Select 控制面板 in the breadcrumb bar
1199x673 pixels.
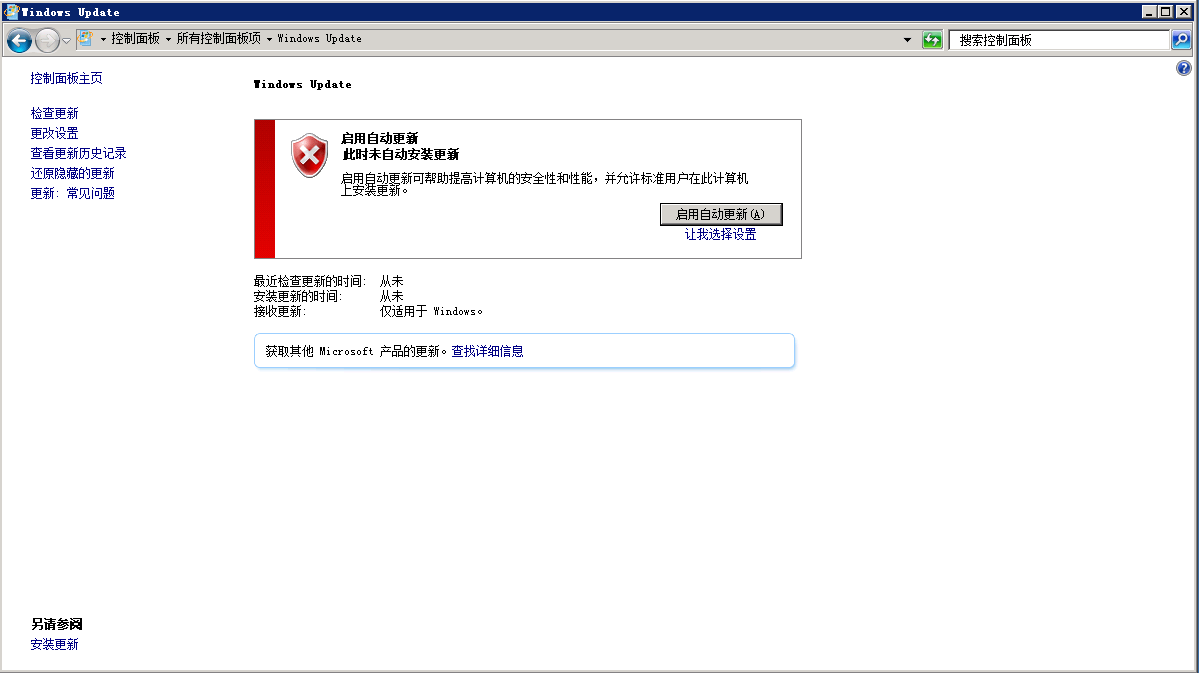point(134,40)
